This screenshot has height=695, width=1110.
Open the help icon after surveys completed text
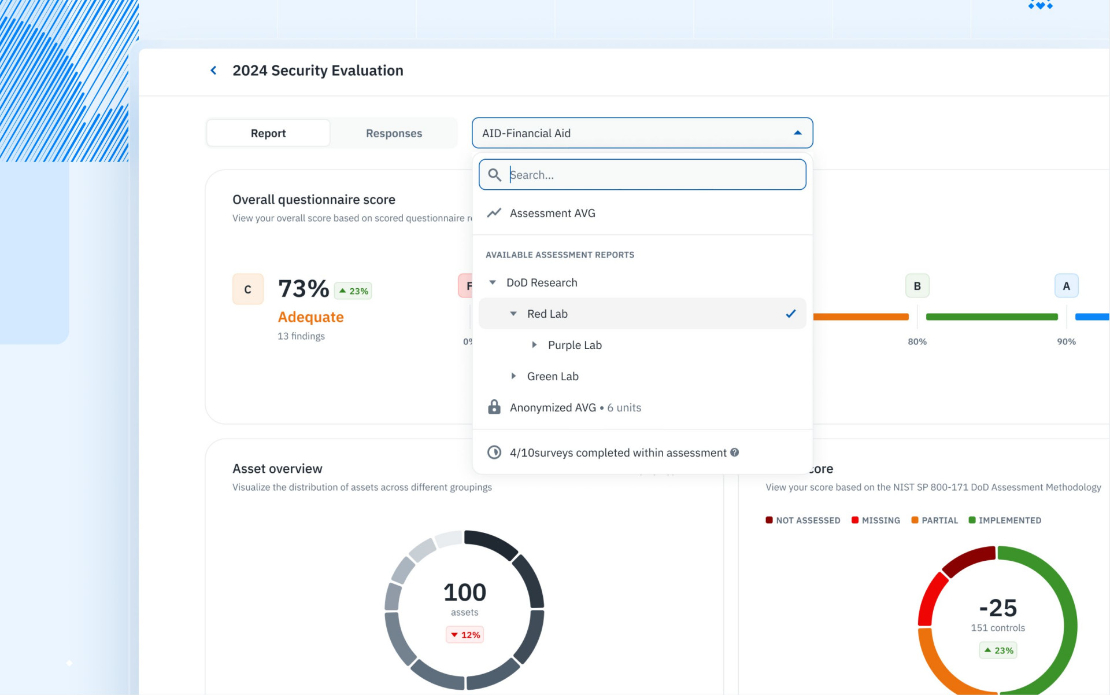734,452
